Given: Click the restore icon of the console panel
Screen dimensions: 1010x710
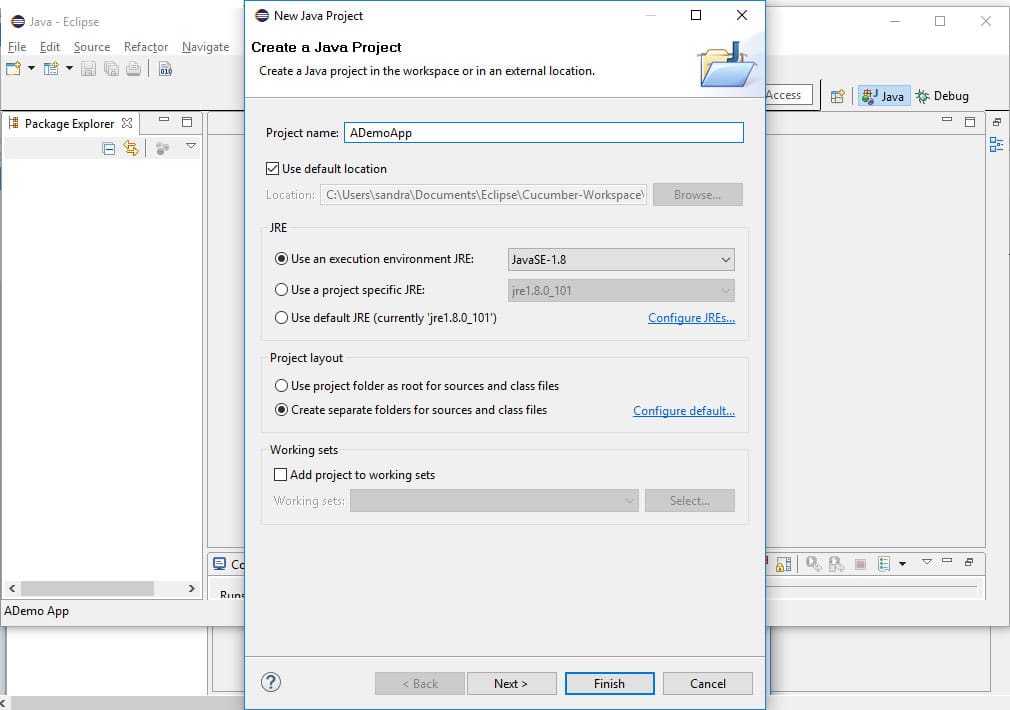Looking at the screenshot, I should [x=968, y=562].
